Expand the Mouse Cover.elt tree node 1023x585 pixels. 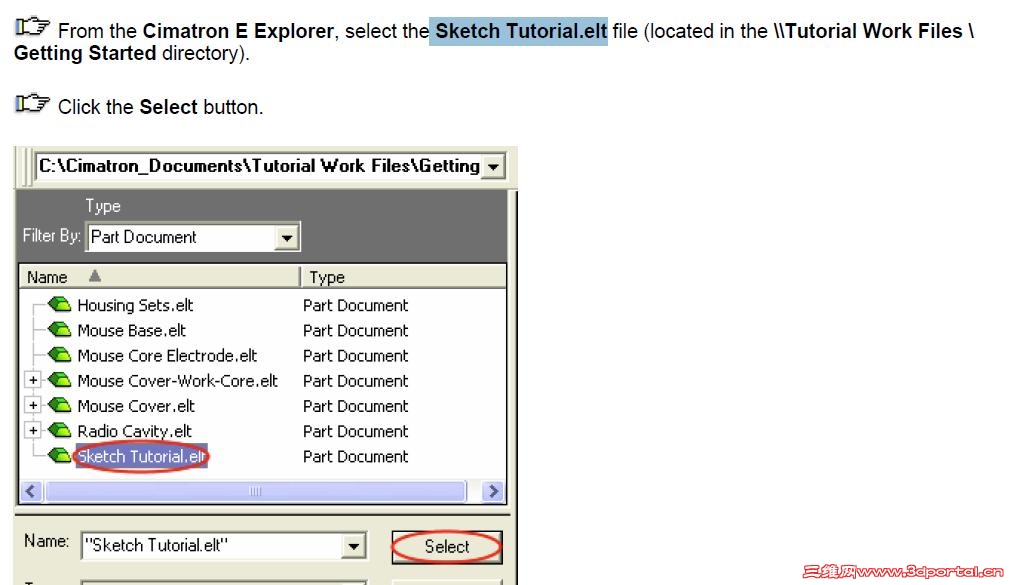(33, 405)
